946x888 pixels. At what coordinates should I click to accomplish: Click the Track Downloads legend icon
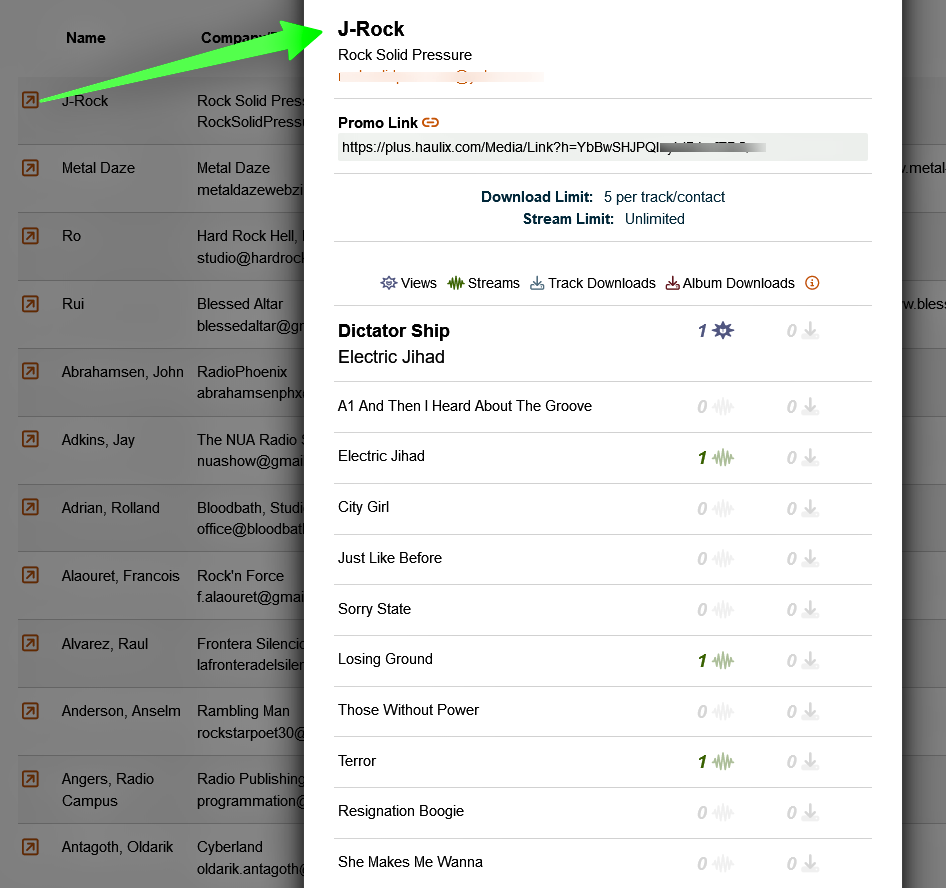point(537,283)
